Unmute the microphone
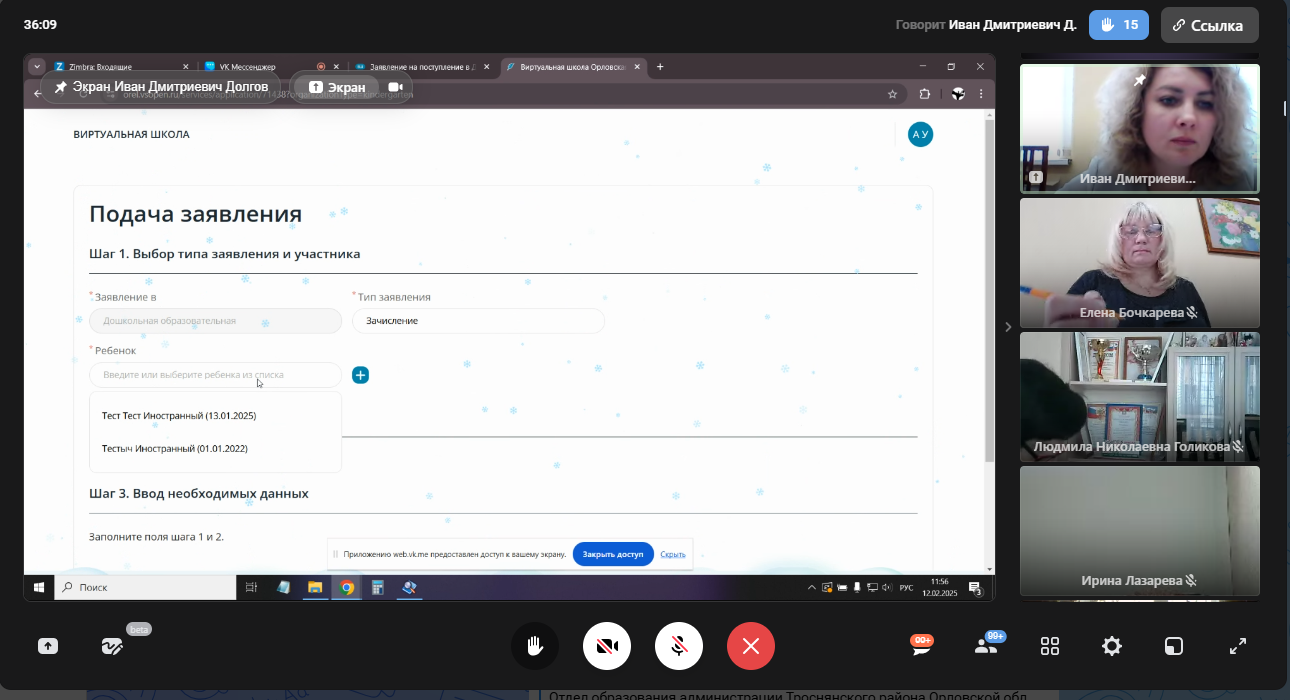The width and height of the screenshot is (1290, 700). pyautogui.click(x=679, y=646)
